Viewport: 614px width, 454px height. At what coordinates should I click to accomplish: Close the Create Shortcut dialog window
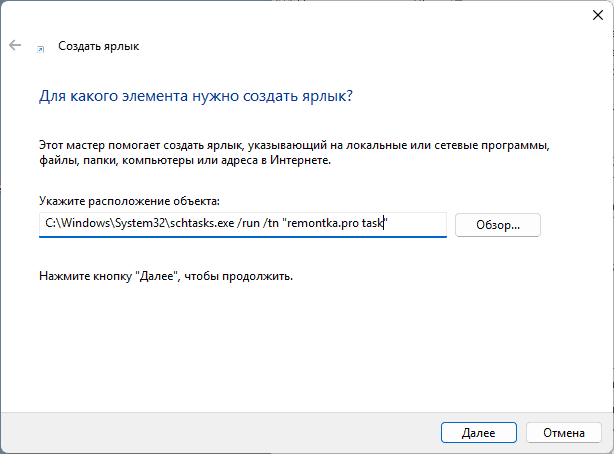point(584,16)
